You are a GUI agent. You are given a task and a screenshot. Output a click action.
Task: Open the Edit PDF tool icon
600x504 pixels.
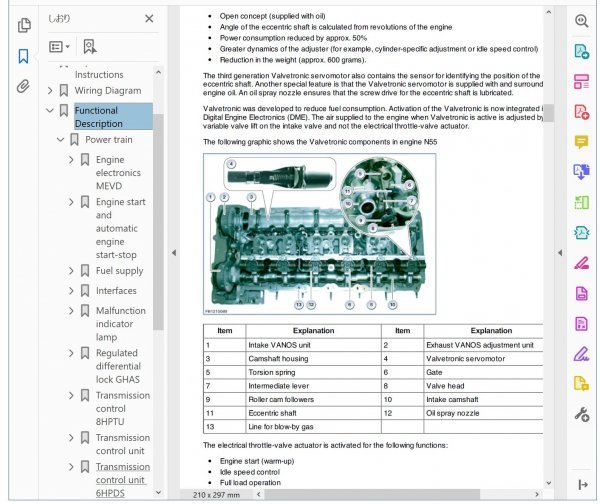[582, 112]
